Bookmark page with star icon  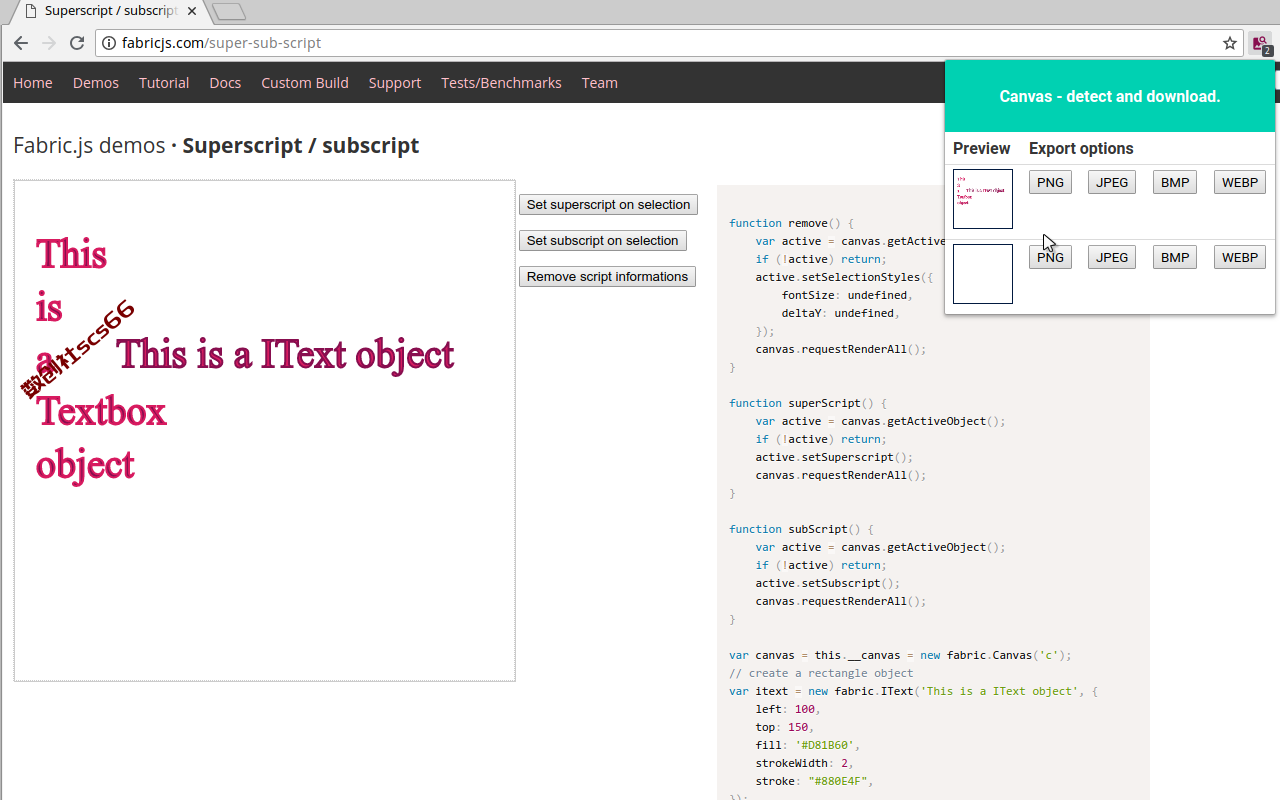pos(1230,43)
